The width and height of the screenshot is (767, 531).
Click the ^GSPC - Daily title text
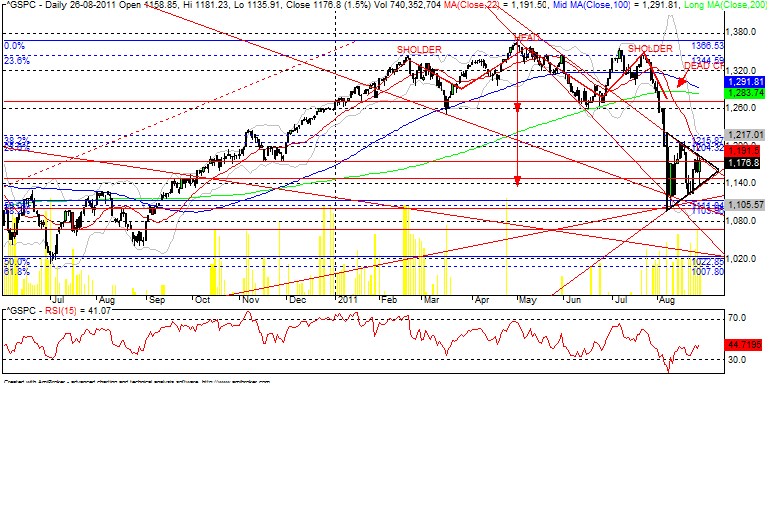point(35,5)
